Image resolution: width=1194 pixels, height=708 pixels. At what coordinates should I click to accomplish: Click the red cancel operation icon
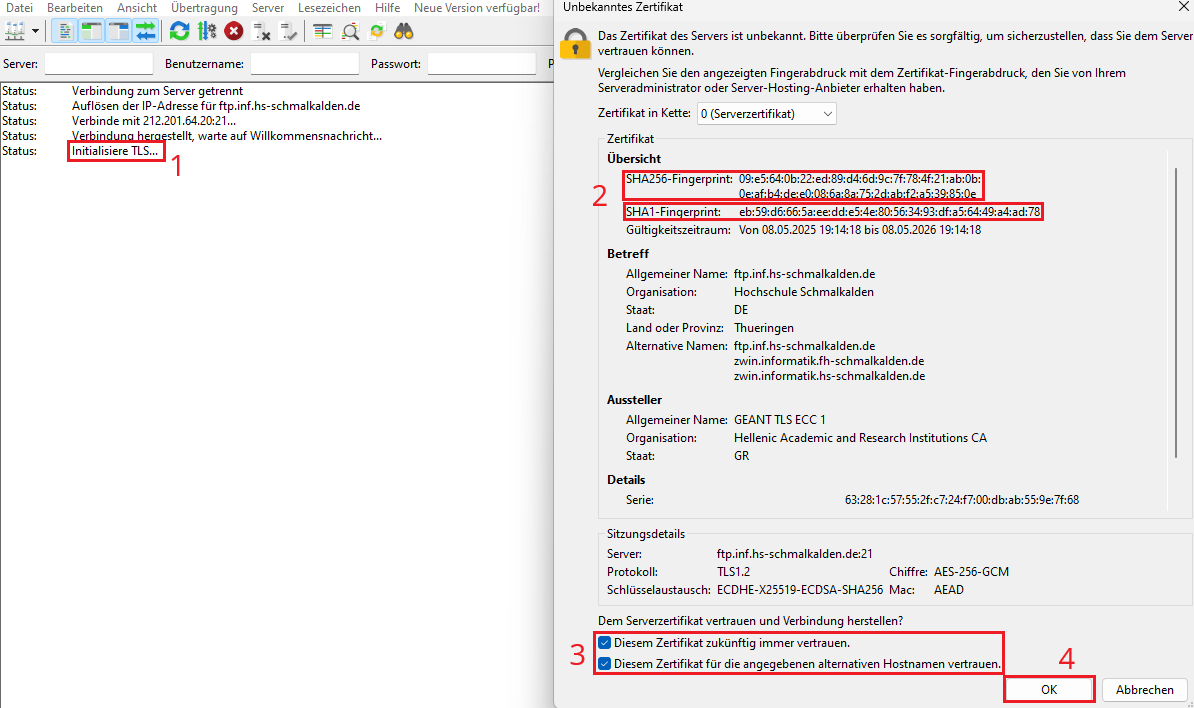(234, 31)
